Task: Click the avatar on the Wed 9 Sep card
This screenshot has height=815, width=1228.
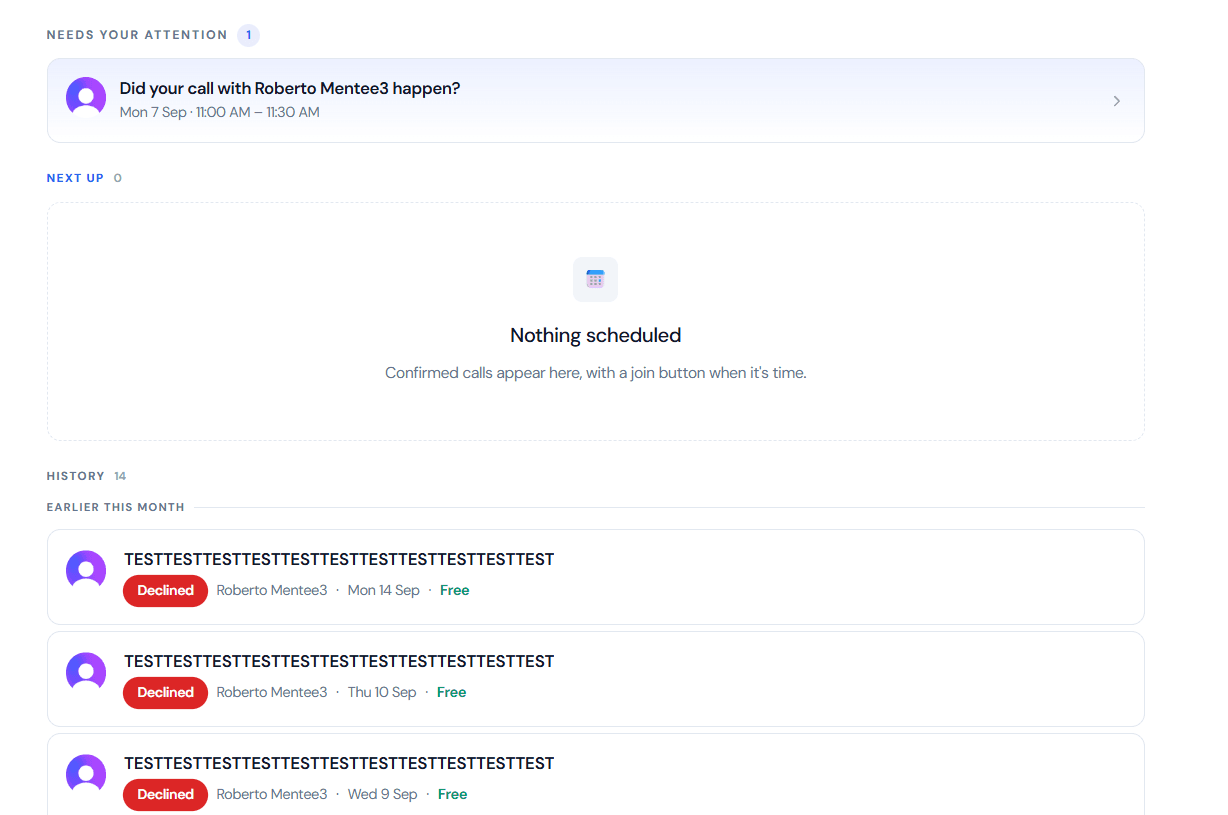Action: pos(86,774)
